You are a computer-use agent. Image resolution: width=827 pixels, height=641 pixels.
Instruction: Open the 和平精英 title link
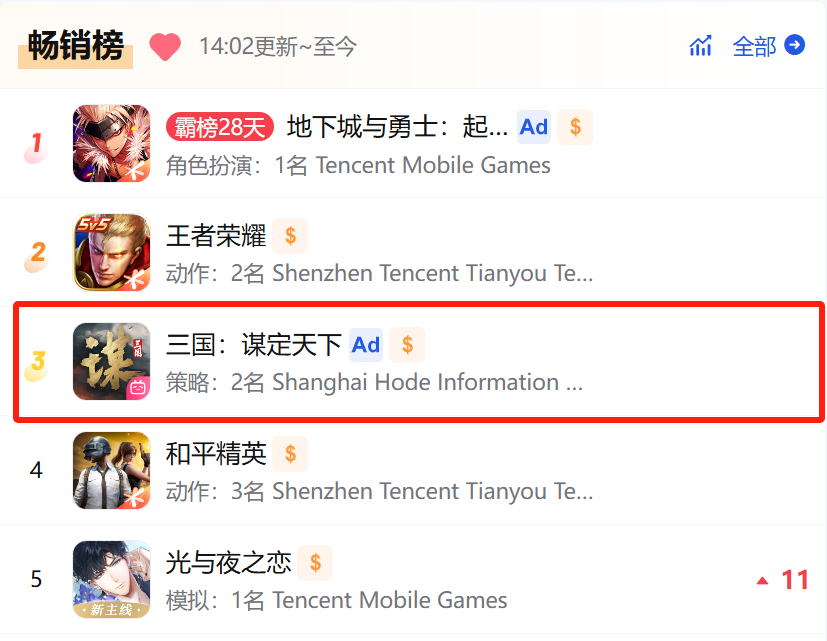pos(216,454)
